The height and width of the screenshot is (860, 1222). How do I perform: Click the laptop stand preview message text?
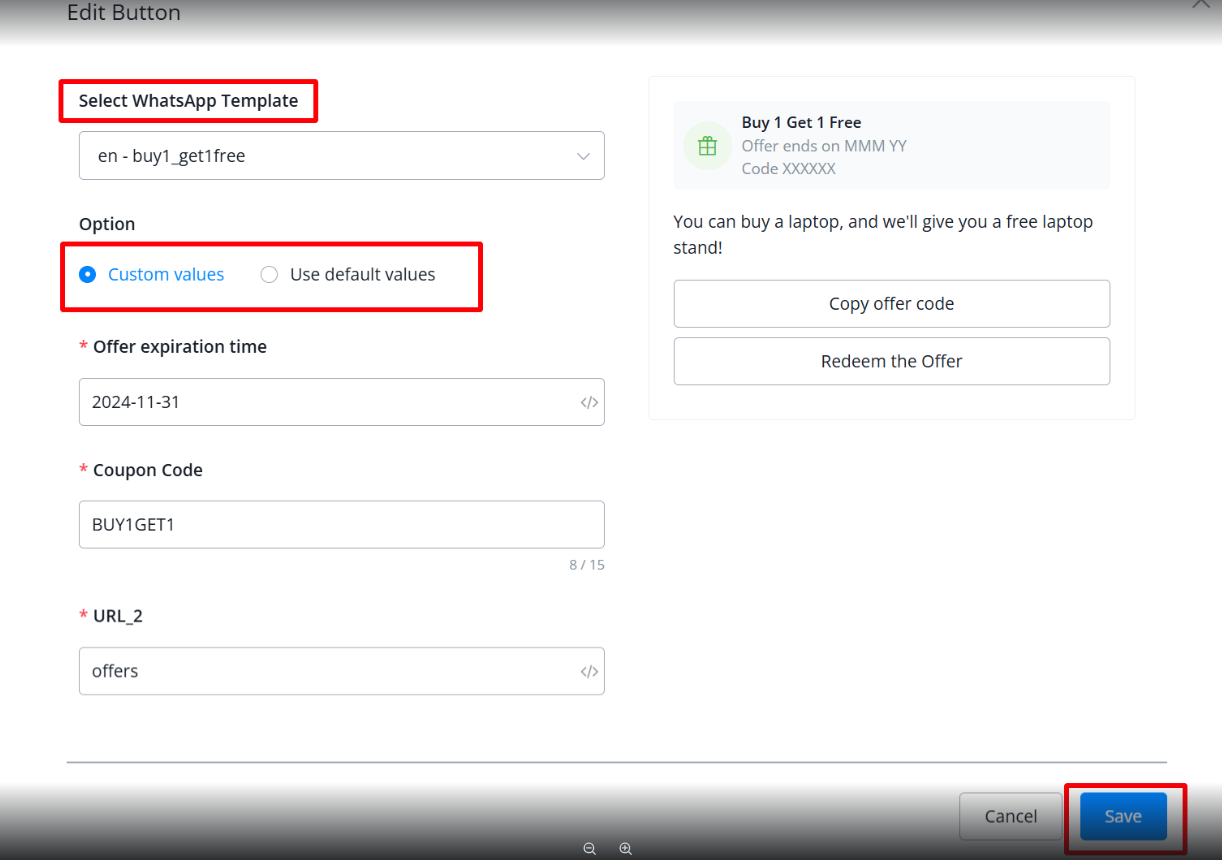point(883,234)
